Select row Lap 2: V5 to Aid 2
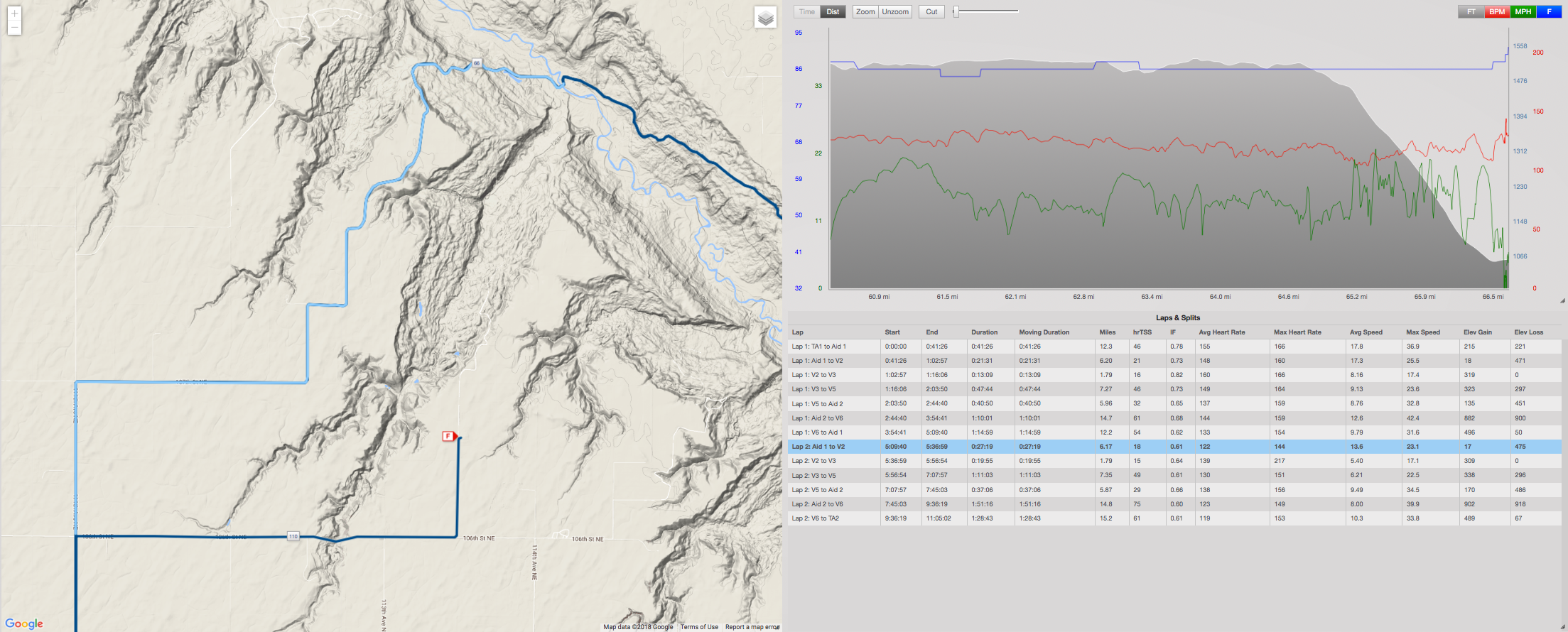 [x=1174, y=490]
